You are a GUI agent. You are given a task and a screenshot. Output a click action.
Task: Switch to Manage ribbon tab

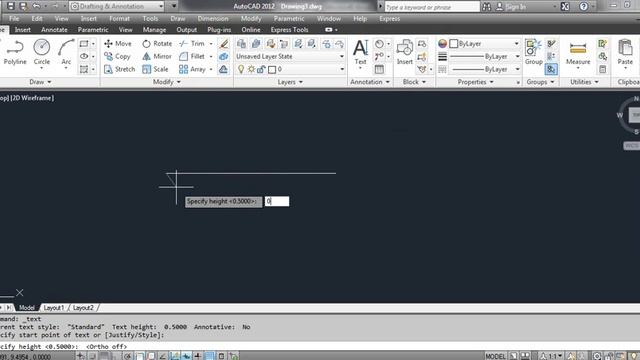[154, 30]
